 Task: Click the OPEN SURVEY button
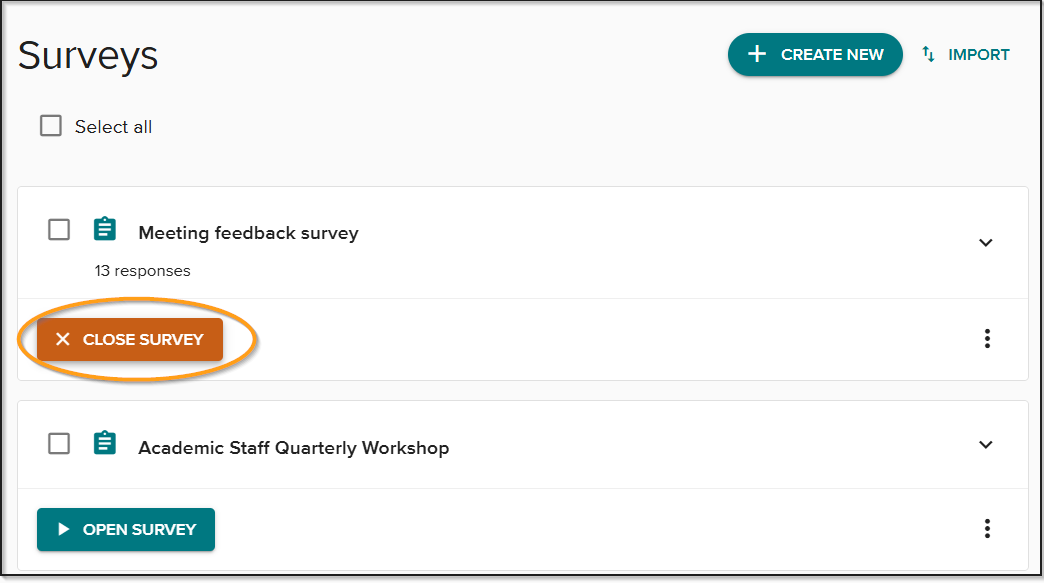point(126,528)
